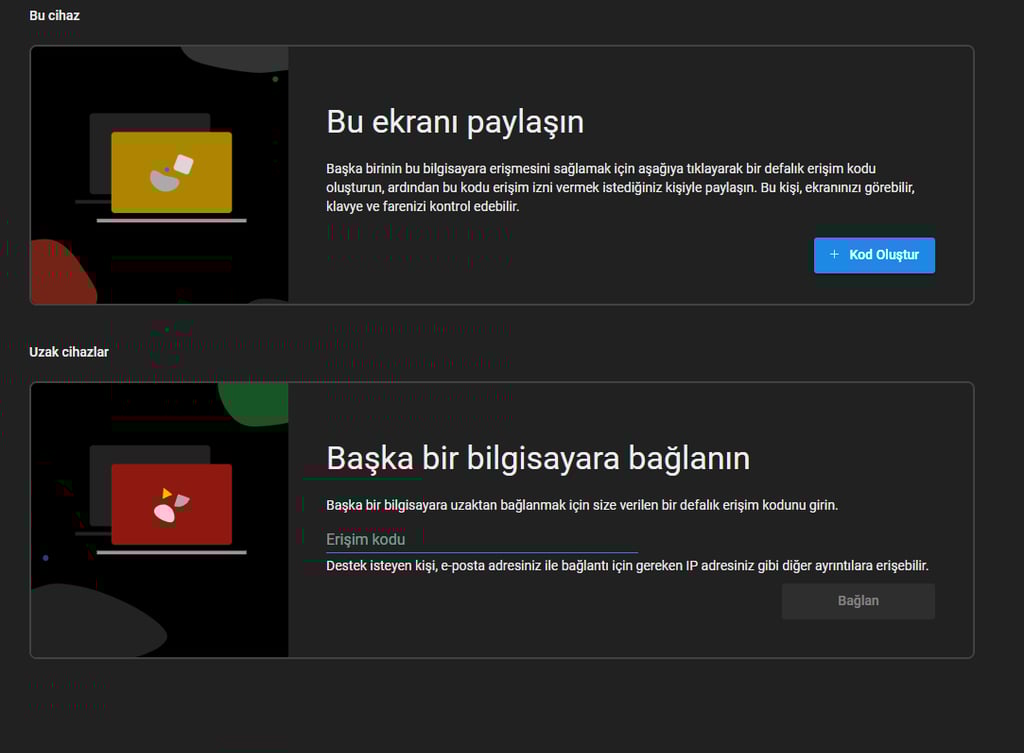Click the 'Başka bir bilgisayara bağlanın' heading
1024x753 pixels.
[x=538, y=458]
